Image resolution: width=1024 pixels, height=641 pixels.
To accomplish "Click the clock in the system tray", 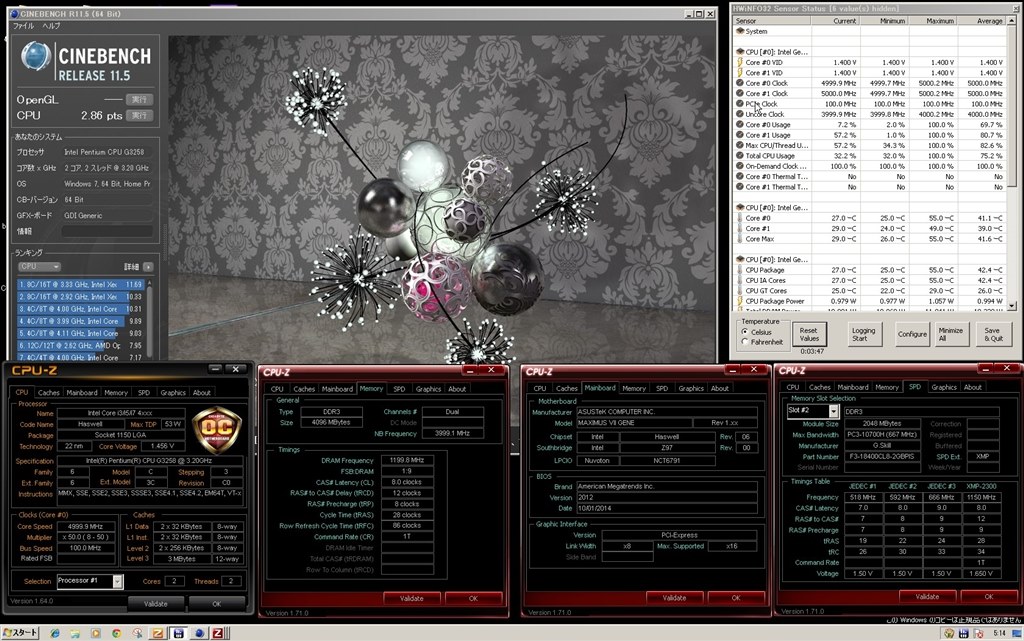I will click(999, 633).
